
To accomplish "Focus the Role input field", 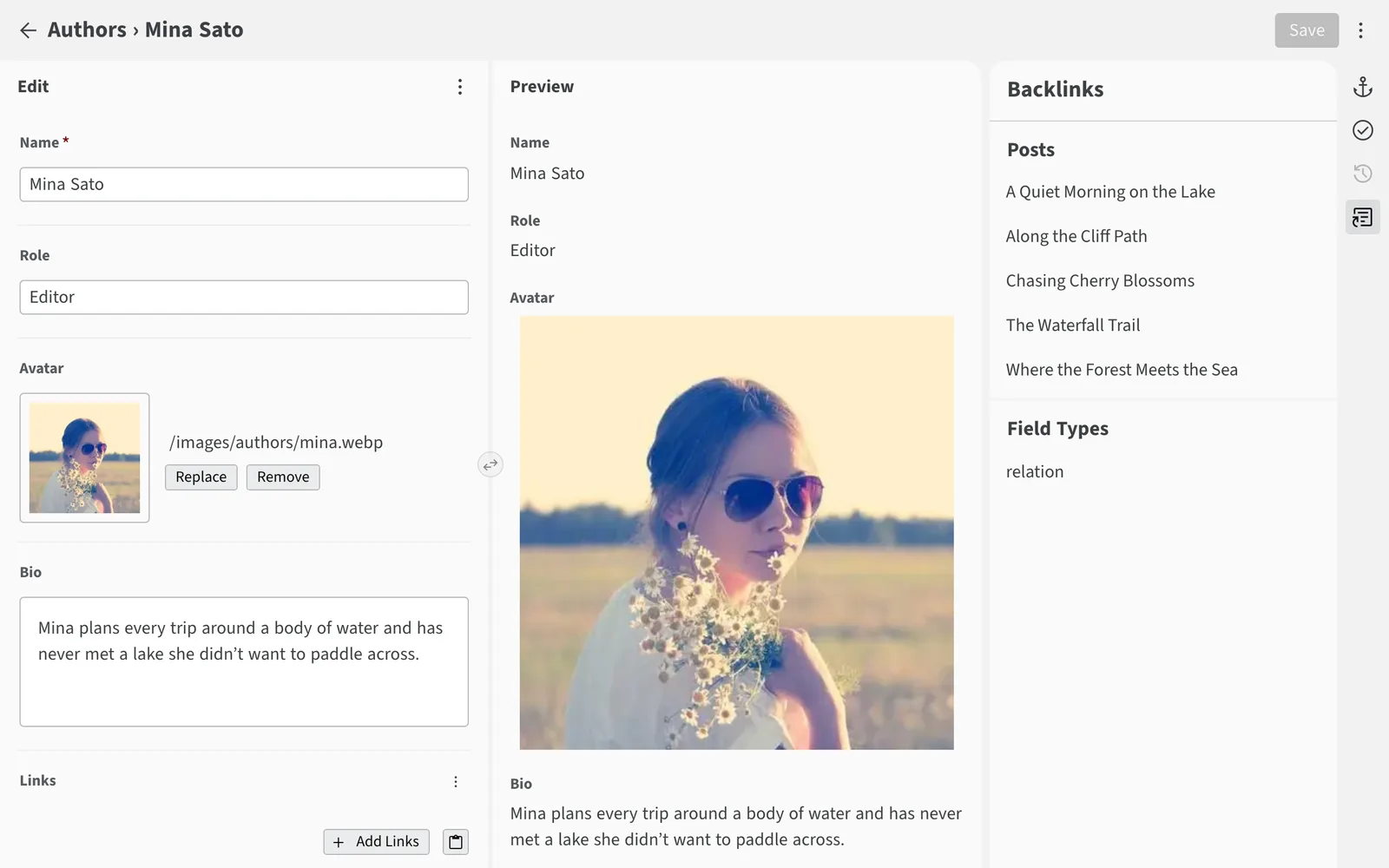I will (244, 297).
